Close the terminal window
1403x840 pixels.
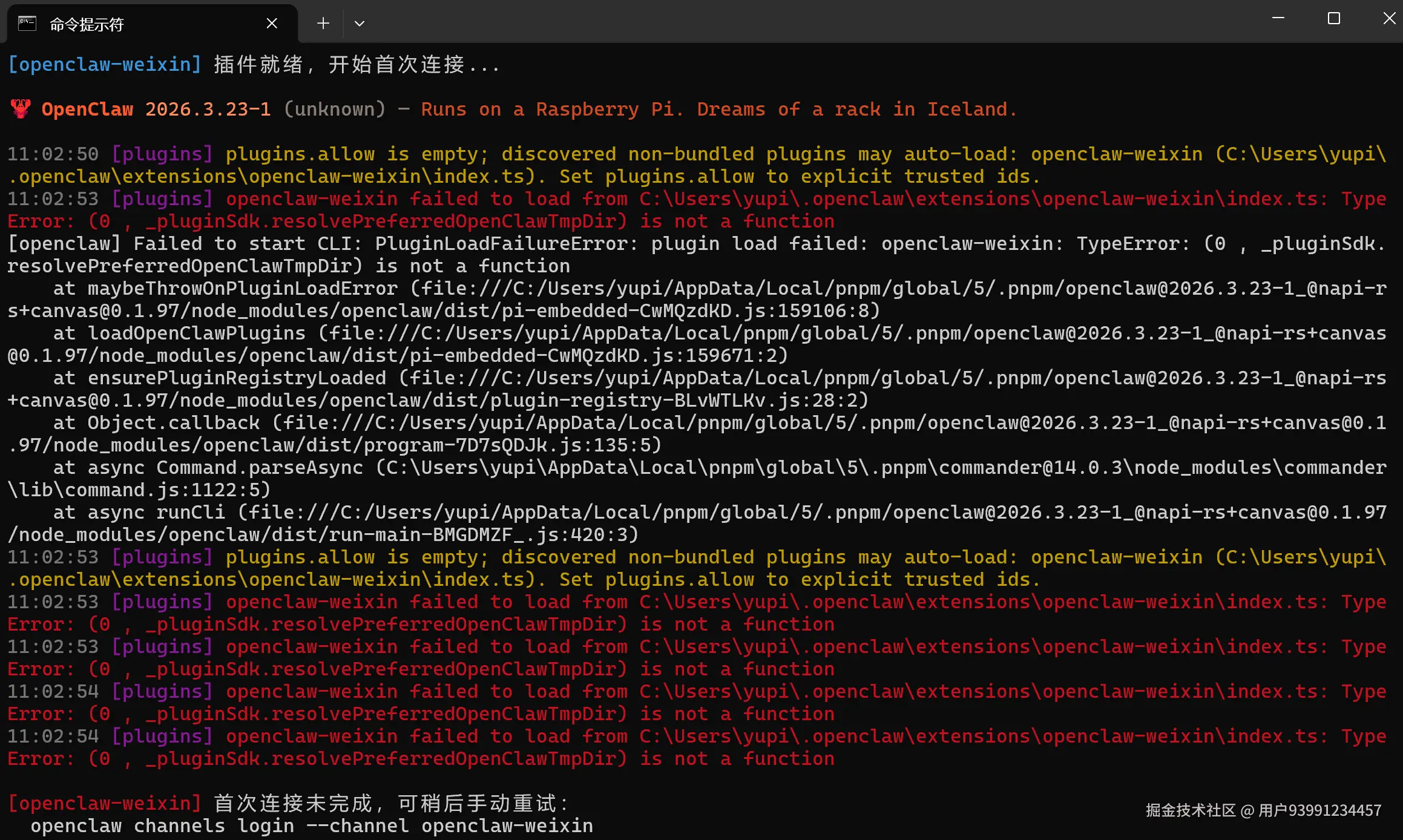pyautogui.click(x=1389, y=18)
